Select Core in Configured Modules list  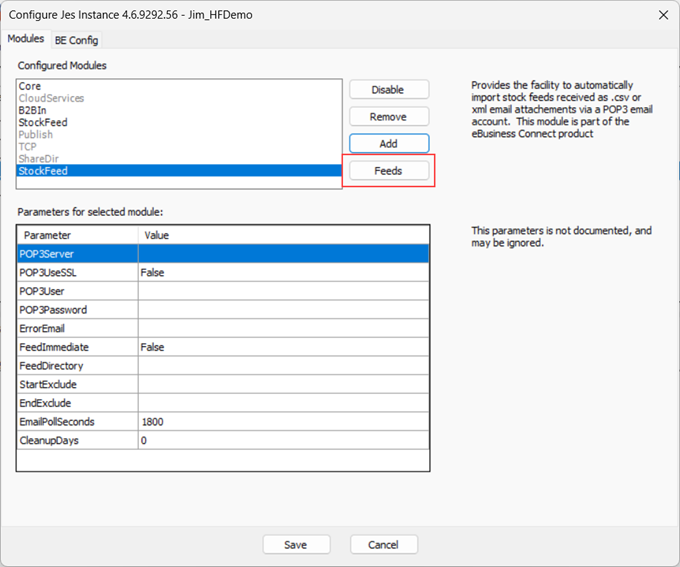coord(30,87)
